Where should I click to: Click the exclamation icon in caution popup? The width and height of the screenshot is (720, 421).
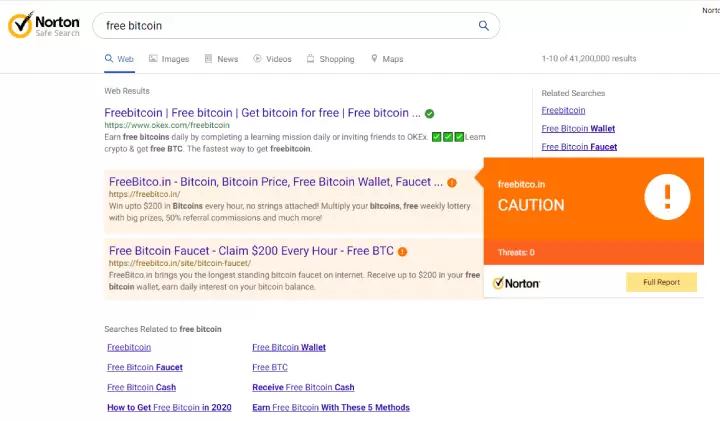pyautogui.click(x=667, y=197)
